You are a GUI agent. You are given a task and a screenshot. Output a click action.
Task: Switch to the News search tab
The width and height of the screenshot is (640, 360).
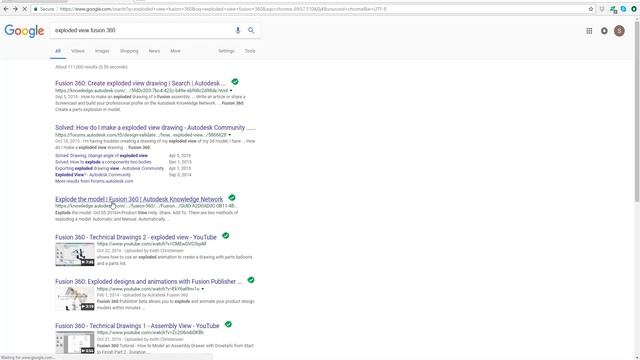tap(154, 51)
